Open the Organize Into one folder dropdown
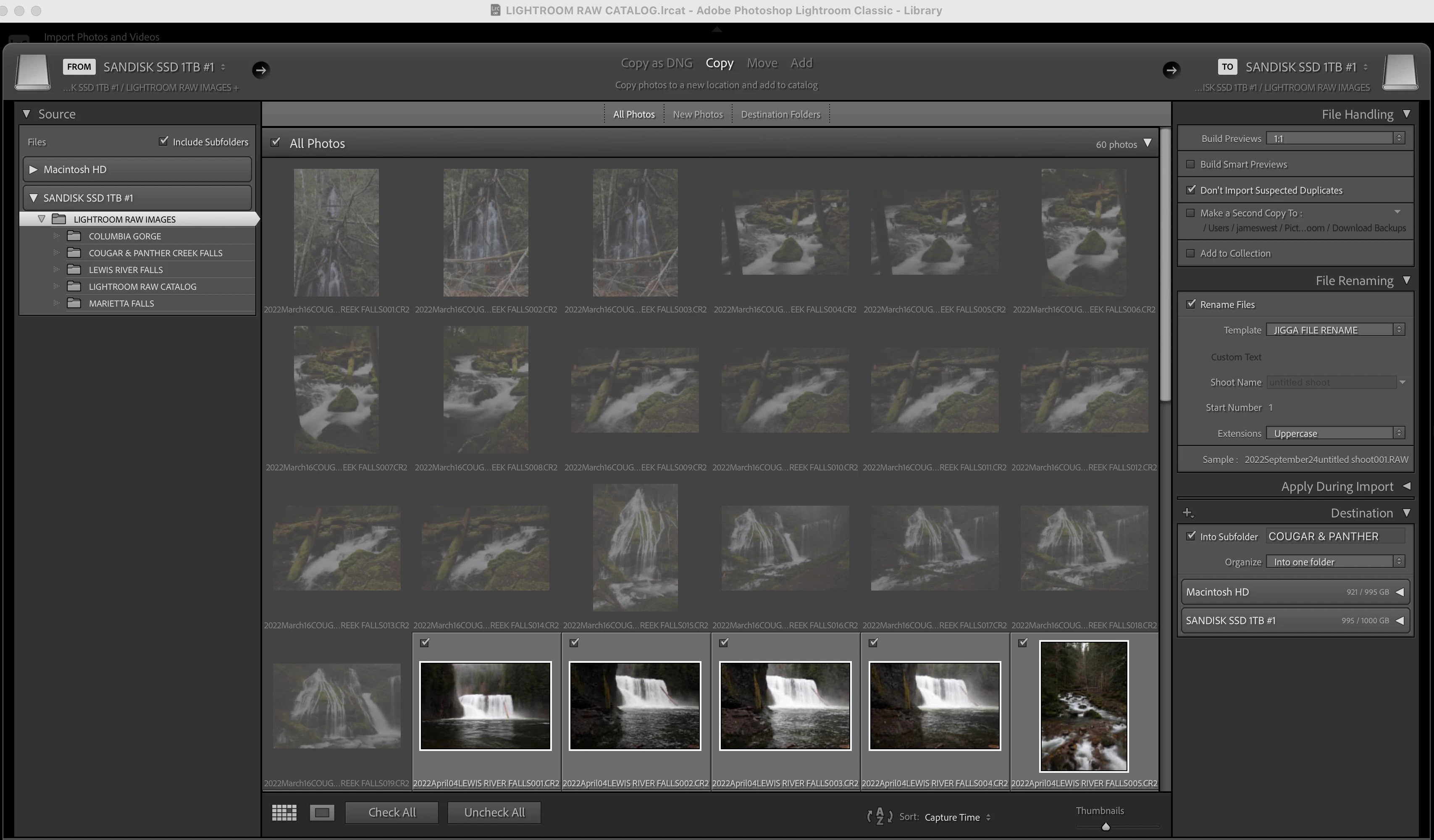 (1335, 562)
